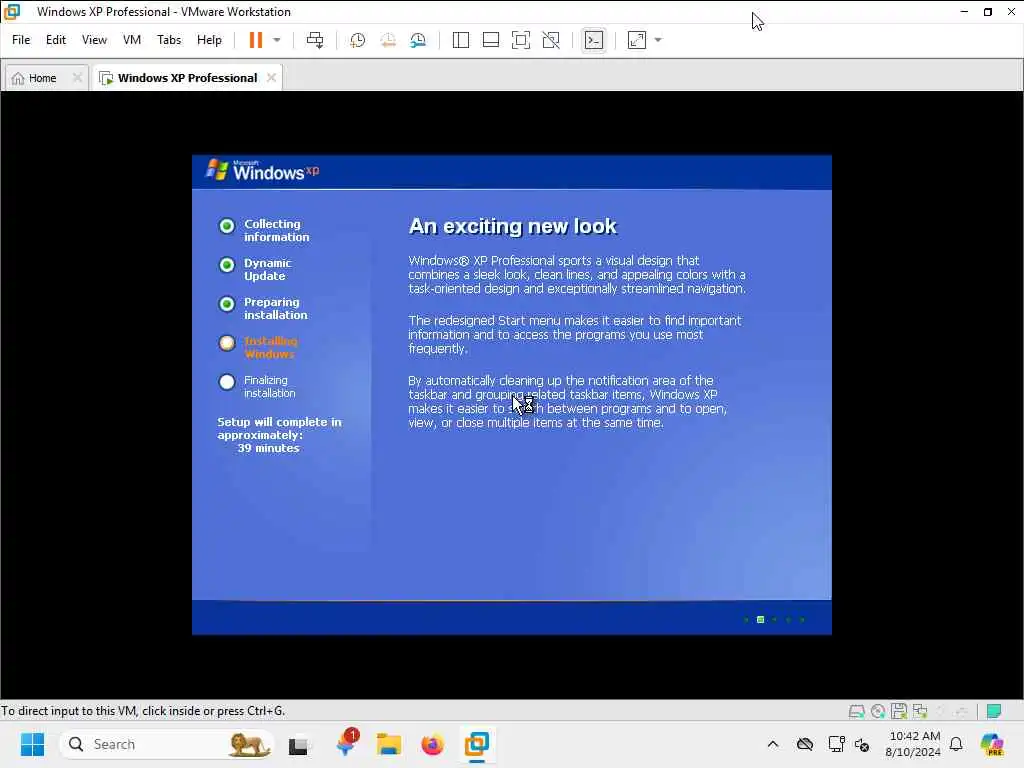1024x768 pixels.
Task: Open the taskbar app with the notification badge
Action: pyautogui.click(x=345, y=744)
